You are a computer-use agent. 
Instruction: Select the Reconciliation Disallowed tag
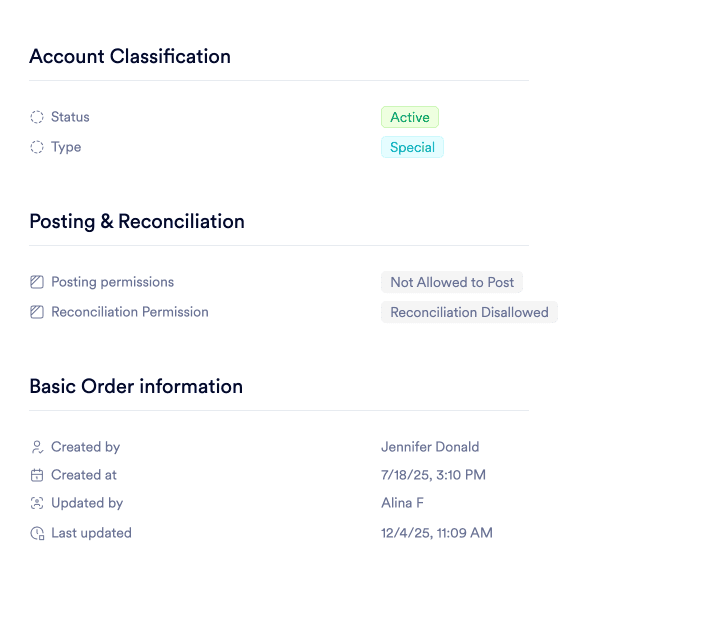(469, 312)
